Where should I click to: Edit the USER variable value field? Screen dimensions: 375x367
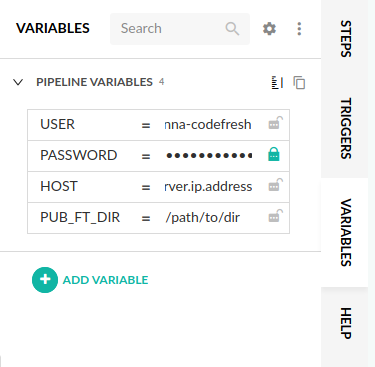[x=208, y=125]
